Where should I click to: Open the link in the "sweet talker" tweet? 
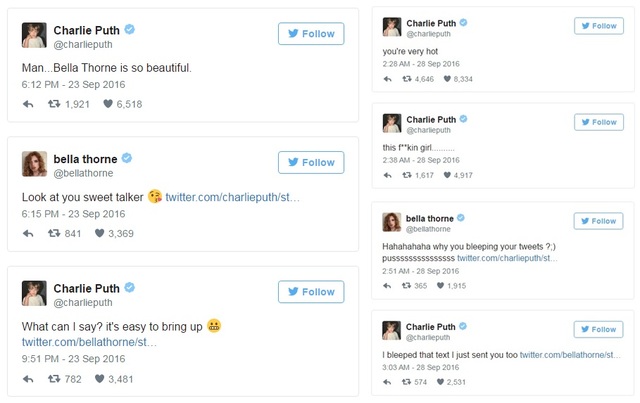232,196
